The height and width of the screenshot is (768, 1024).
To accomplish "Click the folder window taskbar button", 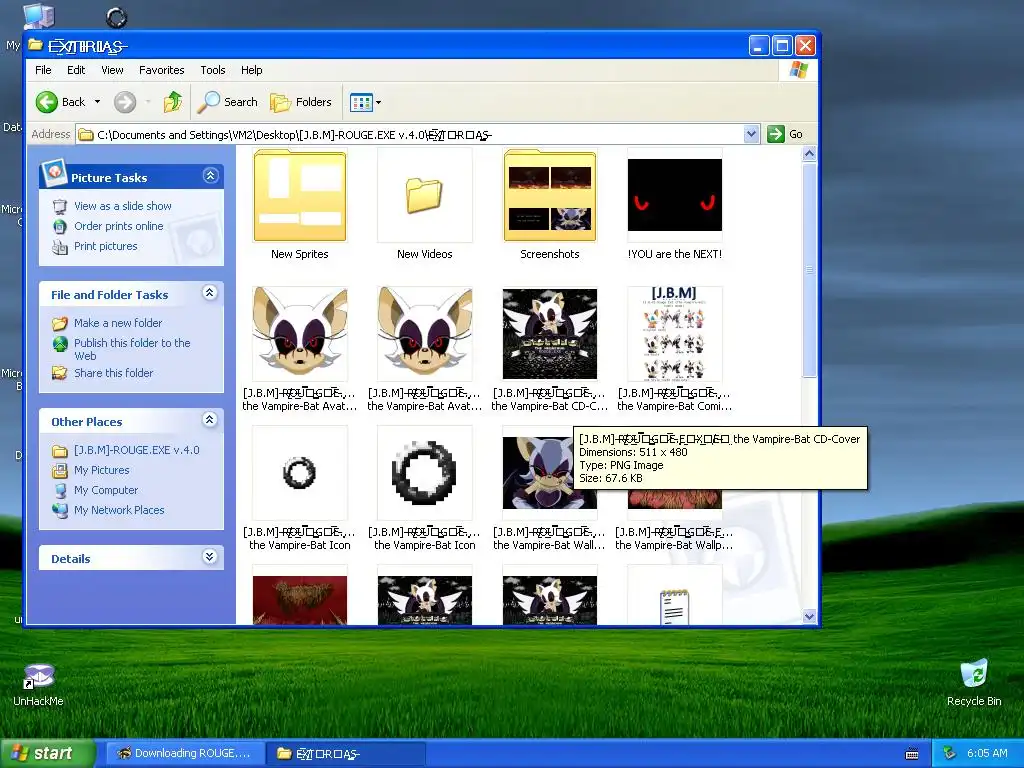I will click(346, 754).
